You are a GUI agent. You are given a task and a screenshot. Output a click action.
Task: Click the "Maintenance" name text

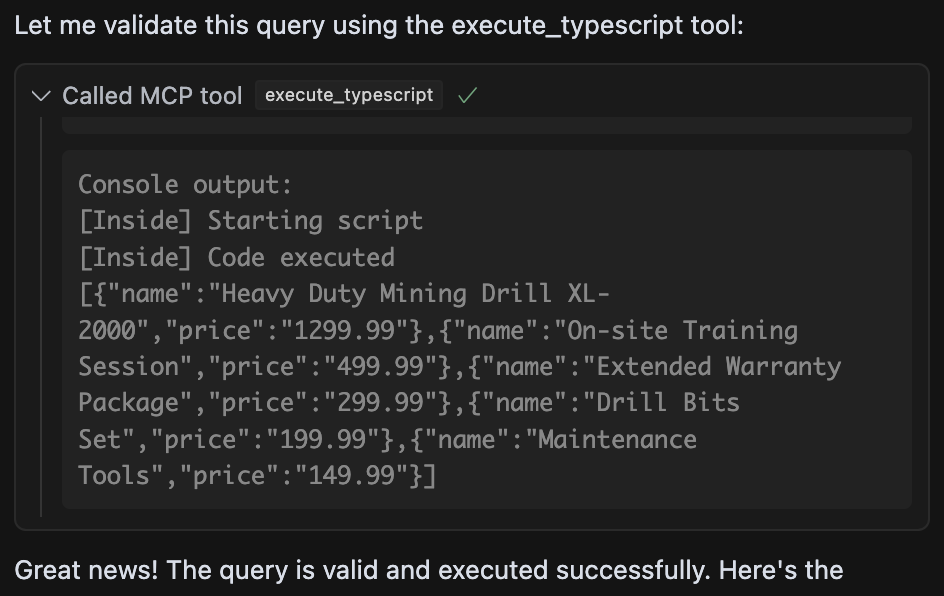[x=618, y=440]
